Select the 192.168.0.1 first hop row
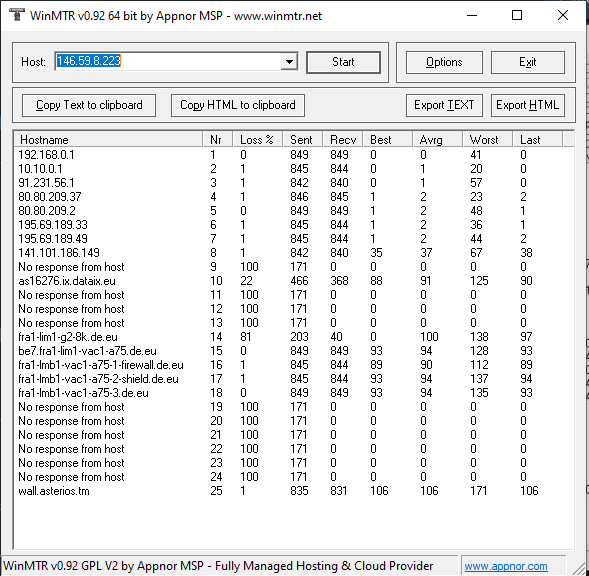This screenshot has height=576, width=589. (x=293, y=154)
